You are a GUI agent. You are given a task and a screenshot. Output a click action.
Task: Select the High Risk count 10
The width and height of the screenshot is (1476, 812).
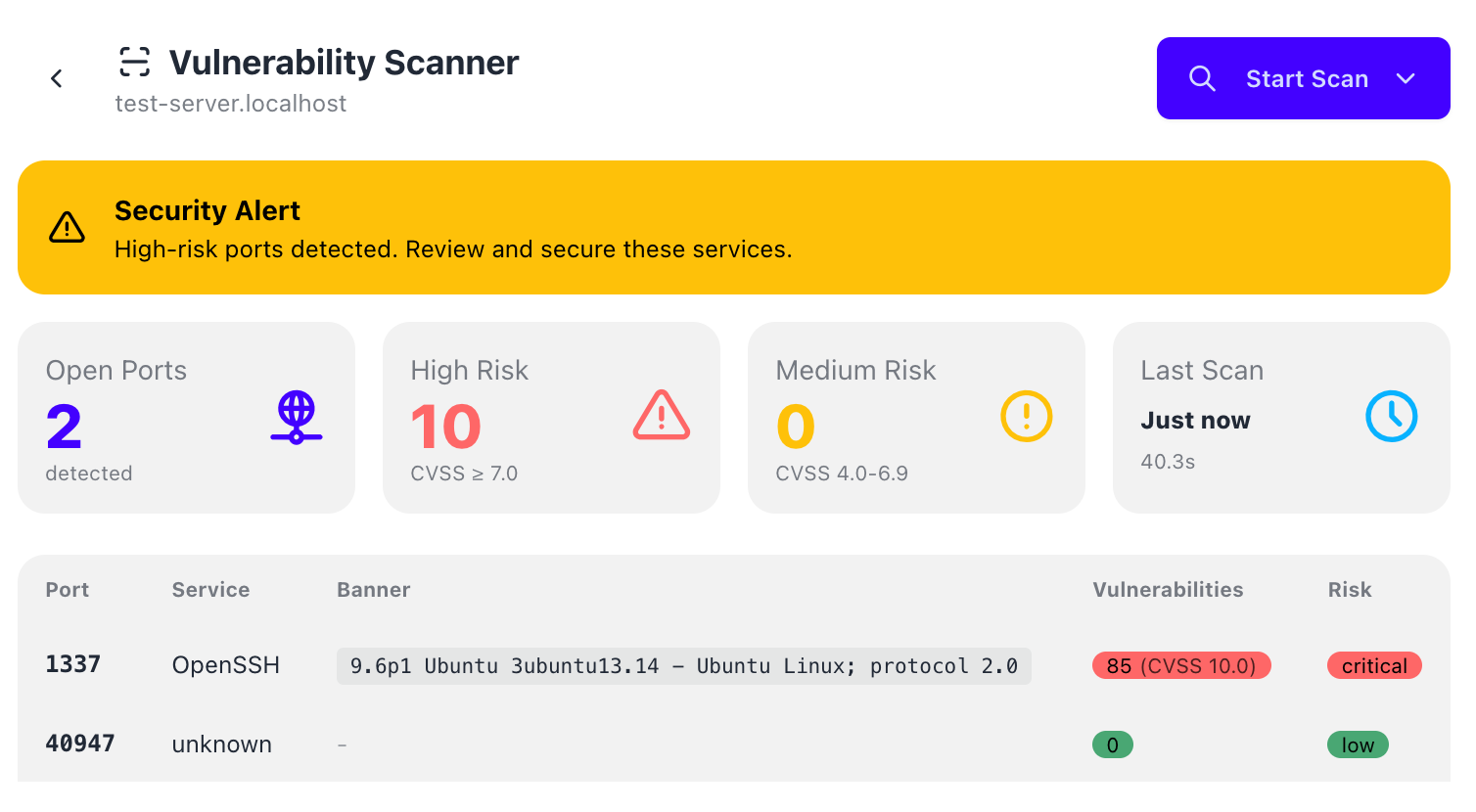point(445,427)
